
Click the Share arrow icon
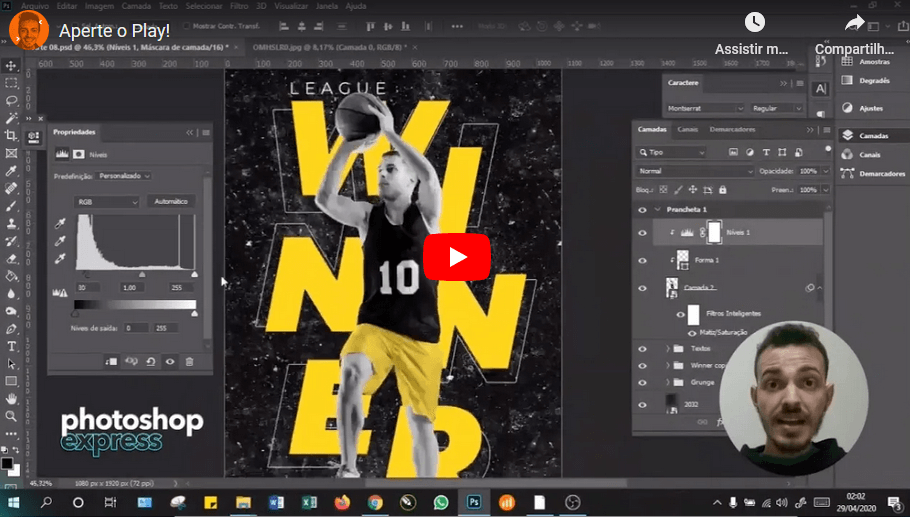tap(854, 23)
